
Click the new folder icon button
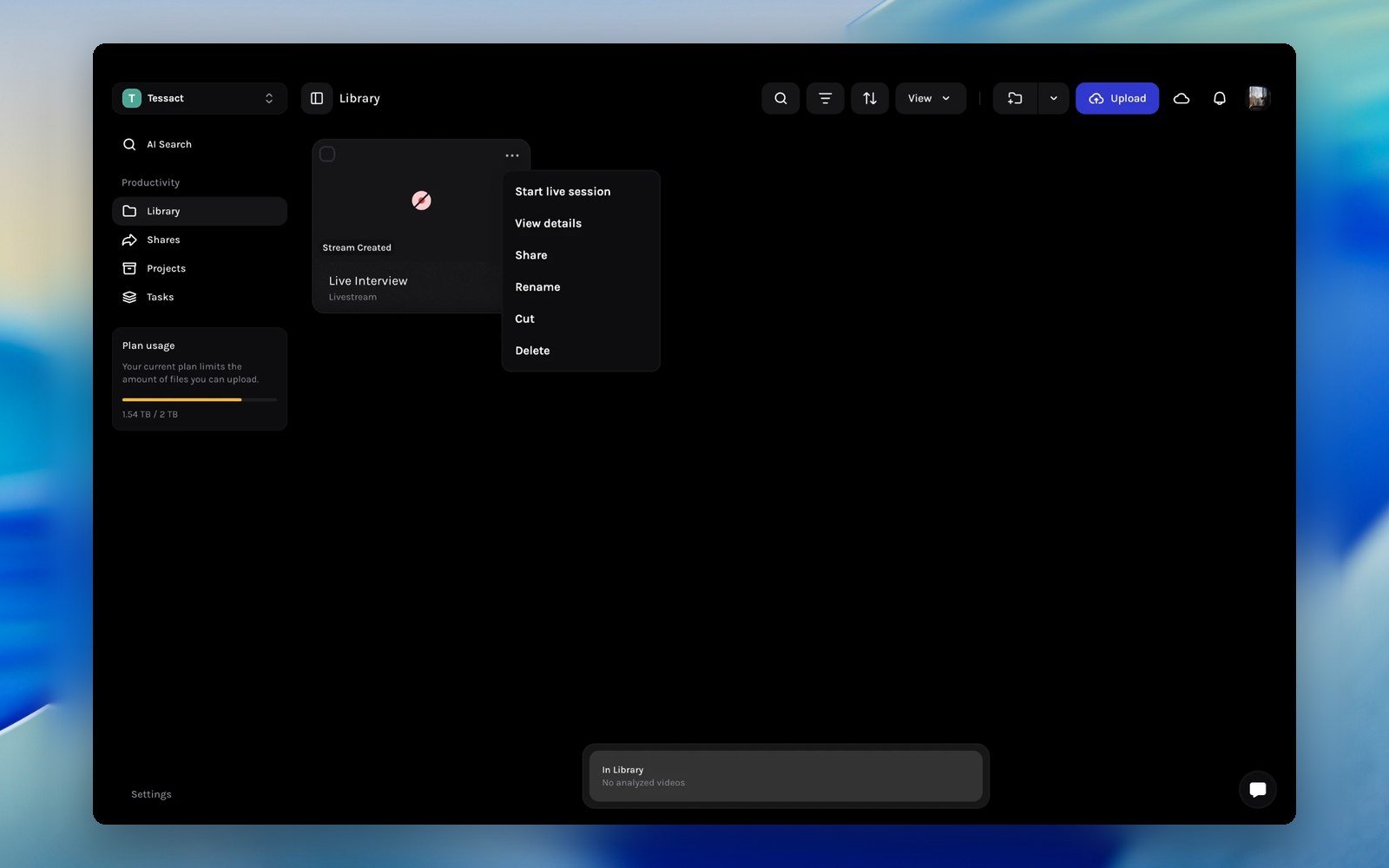1015,98
